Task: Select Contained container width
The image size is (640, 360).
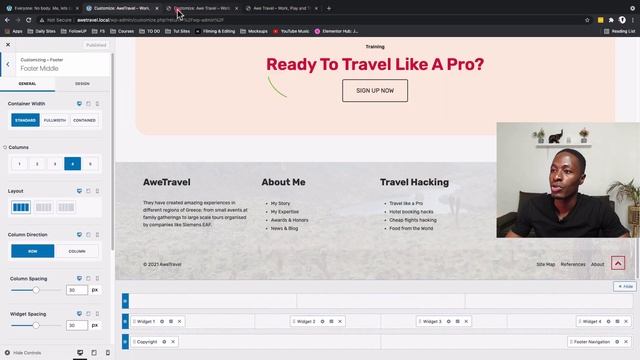Action: [84, 120]
